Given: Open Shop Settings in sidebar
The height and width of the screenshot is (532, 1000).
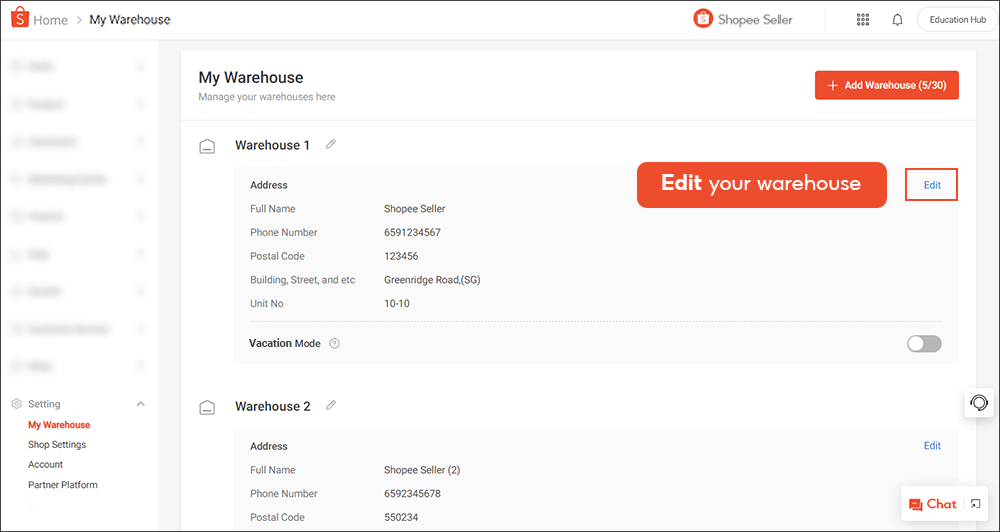Looking at the screenshot, I should tap(57, 445).
